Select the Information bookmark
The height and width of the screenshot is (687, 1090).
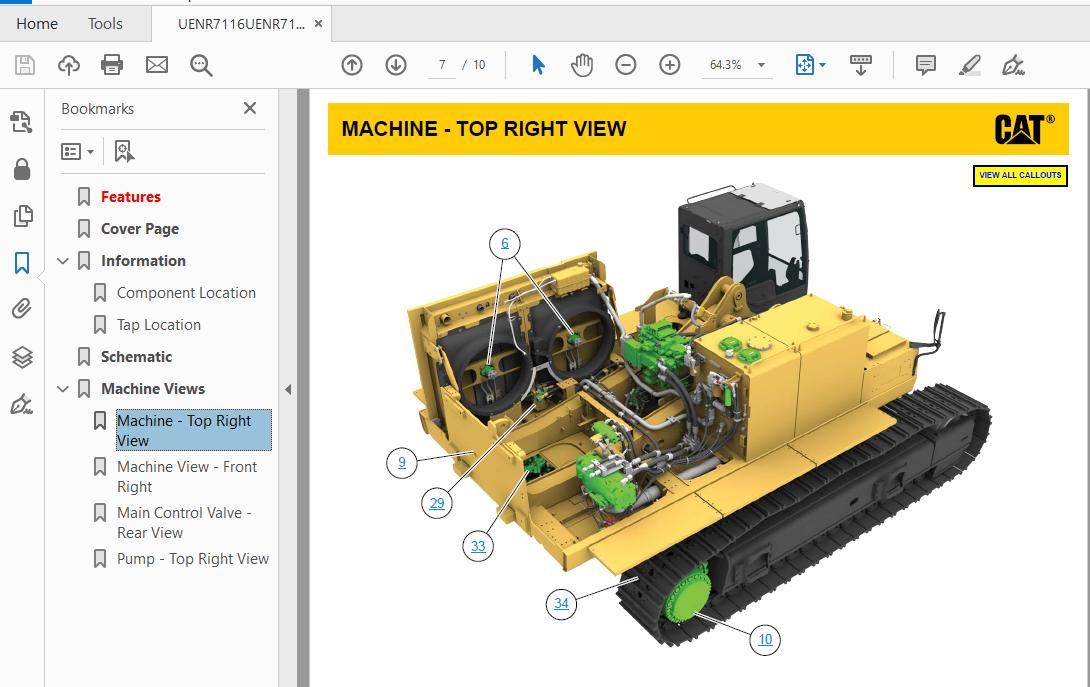[x=143, y=261]
